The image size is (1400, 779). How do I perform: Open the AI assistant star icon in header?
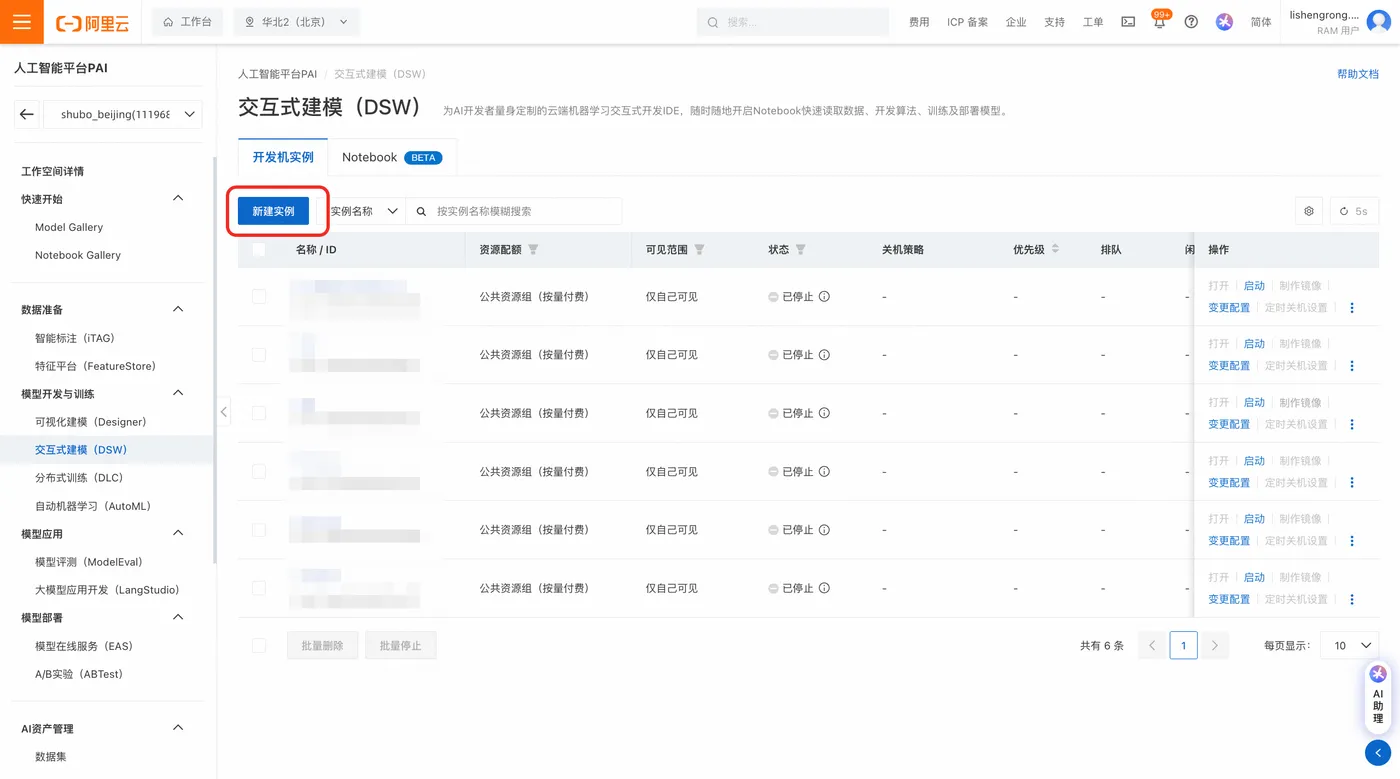1224,22
